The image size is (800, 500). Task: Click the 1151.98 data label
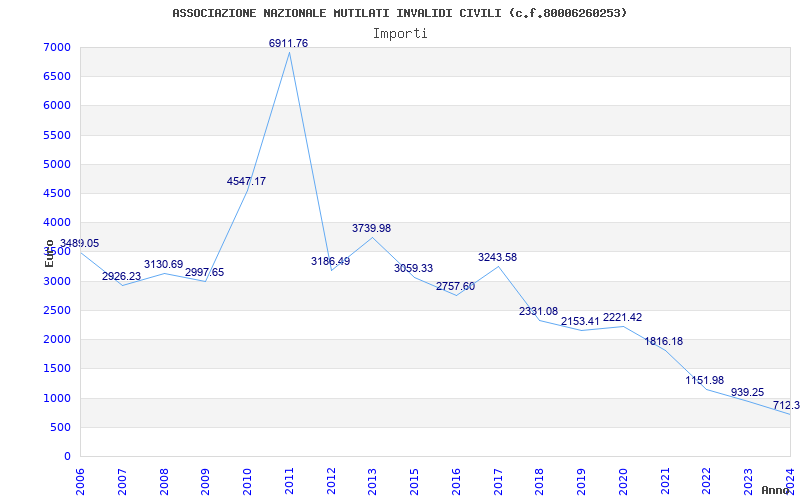[705, 380]
